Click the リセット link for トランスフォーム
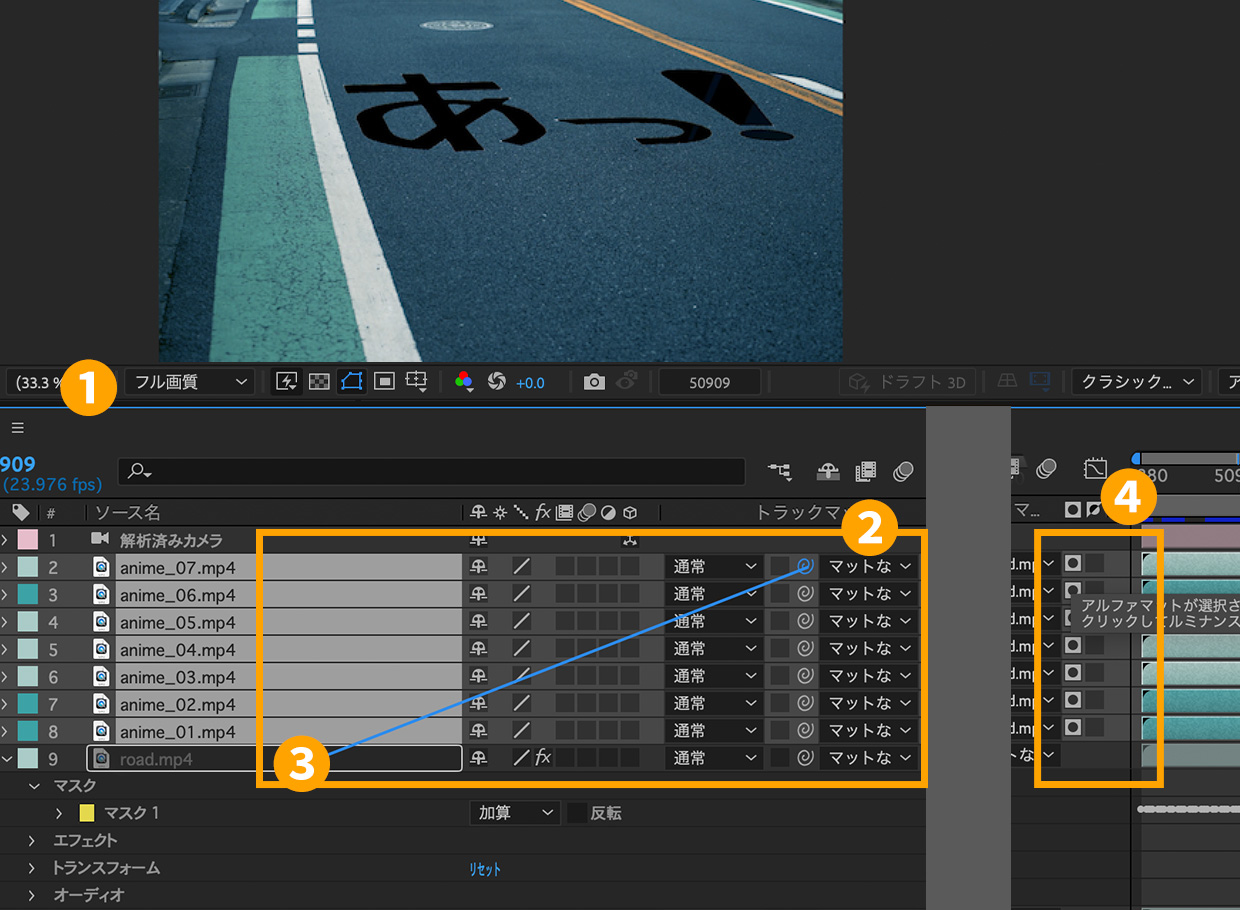The height and width of the screenshot is (910, 1240). pyautogui.click(x=485, y=869)
